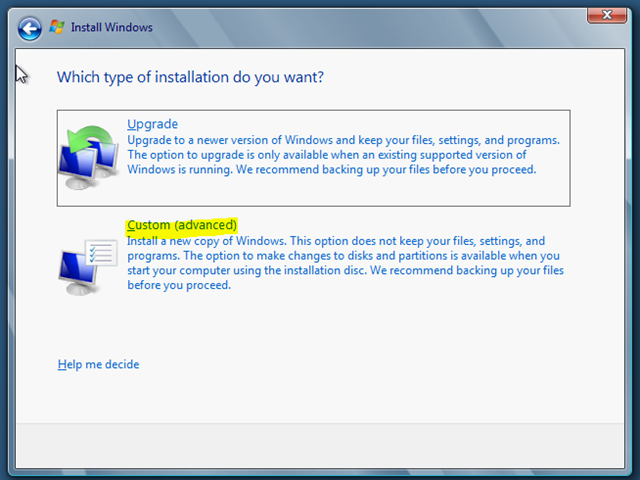The width and height of the screenshot is (640, 480).
Task: Click the Custom install monitor checklist icon
Action: [88, 267]
